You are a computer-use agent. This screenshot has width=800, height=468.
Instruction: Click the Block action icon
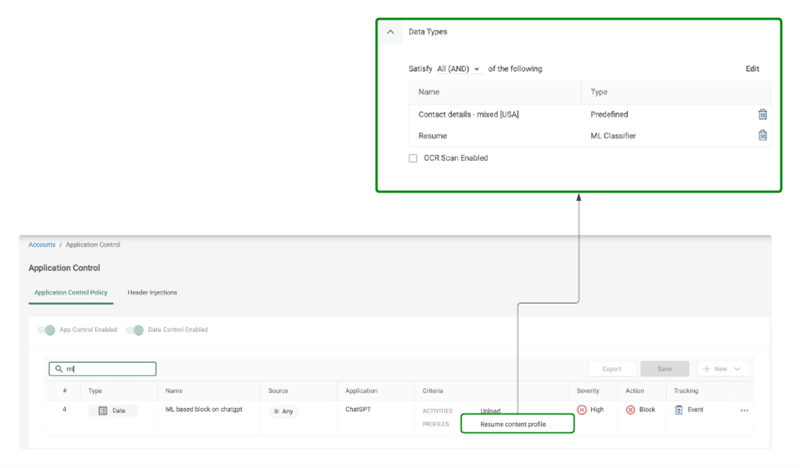click(631, 409)
